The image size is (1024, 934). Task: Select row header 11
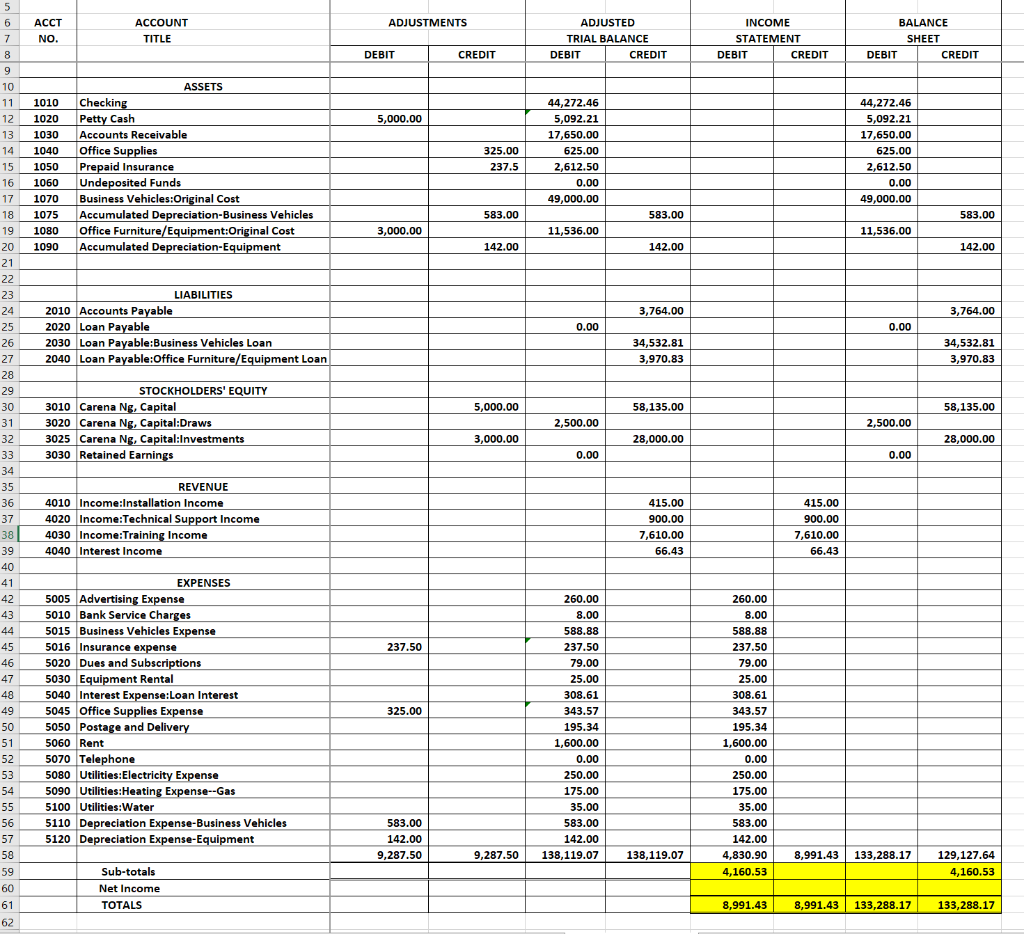(10, 102)
